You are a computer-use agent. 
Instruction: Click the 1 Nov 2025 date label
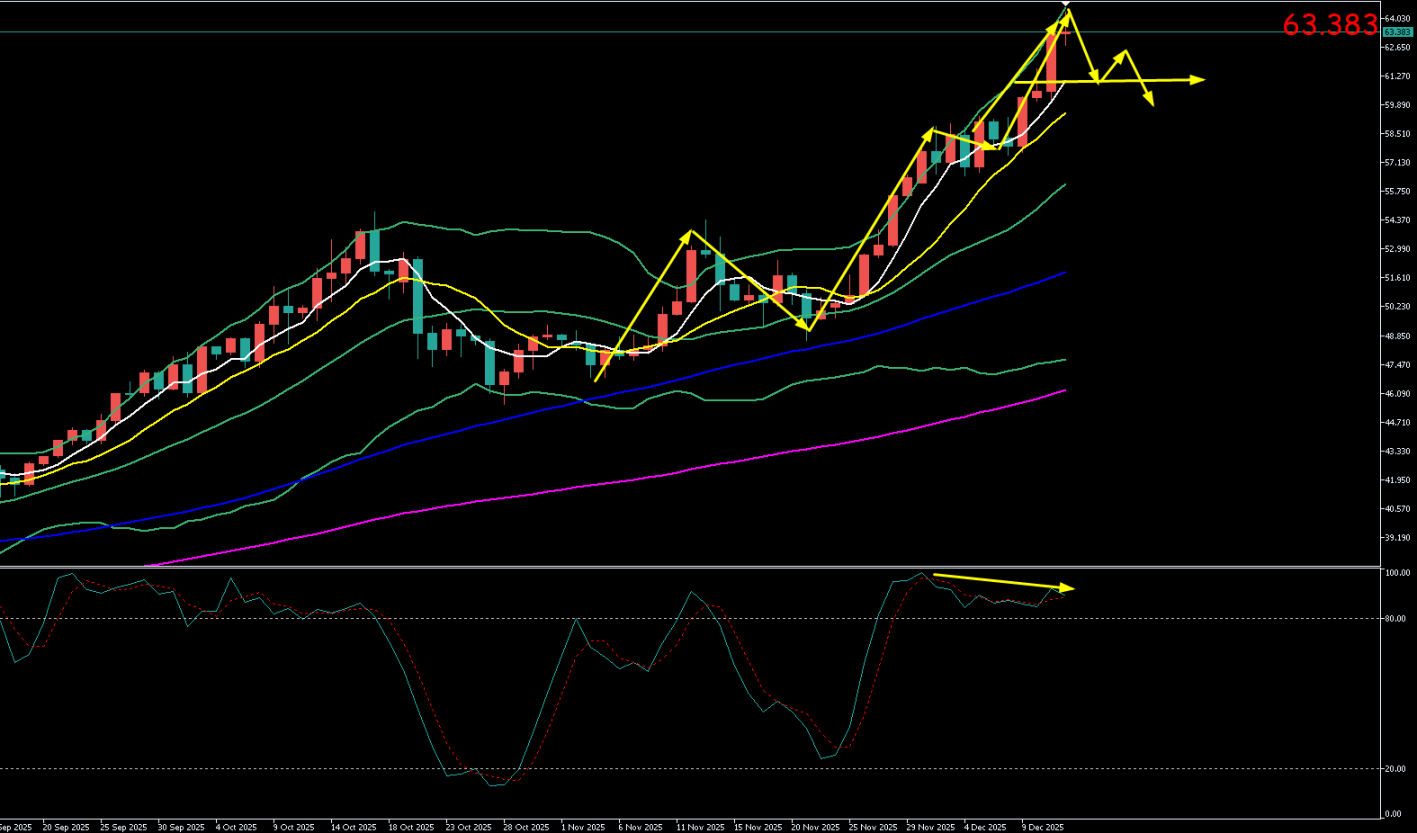point(583,828)
